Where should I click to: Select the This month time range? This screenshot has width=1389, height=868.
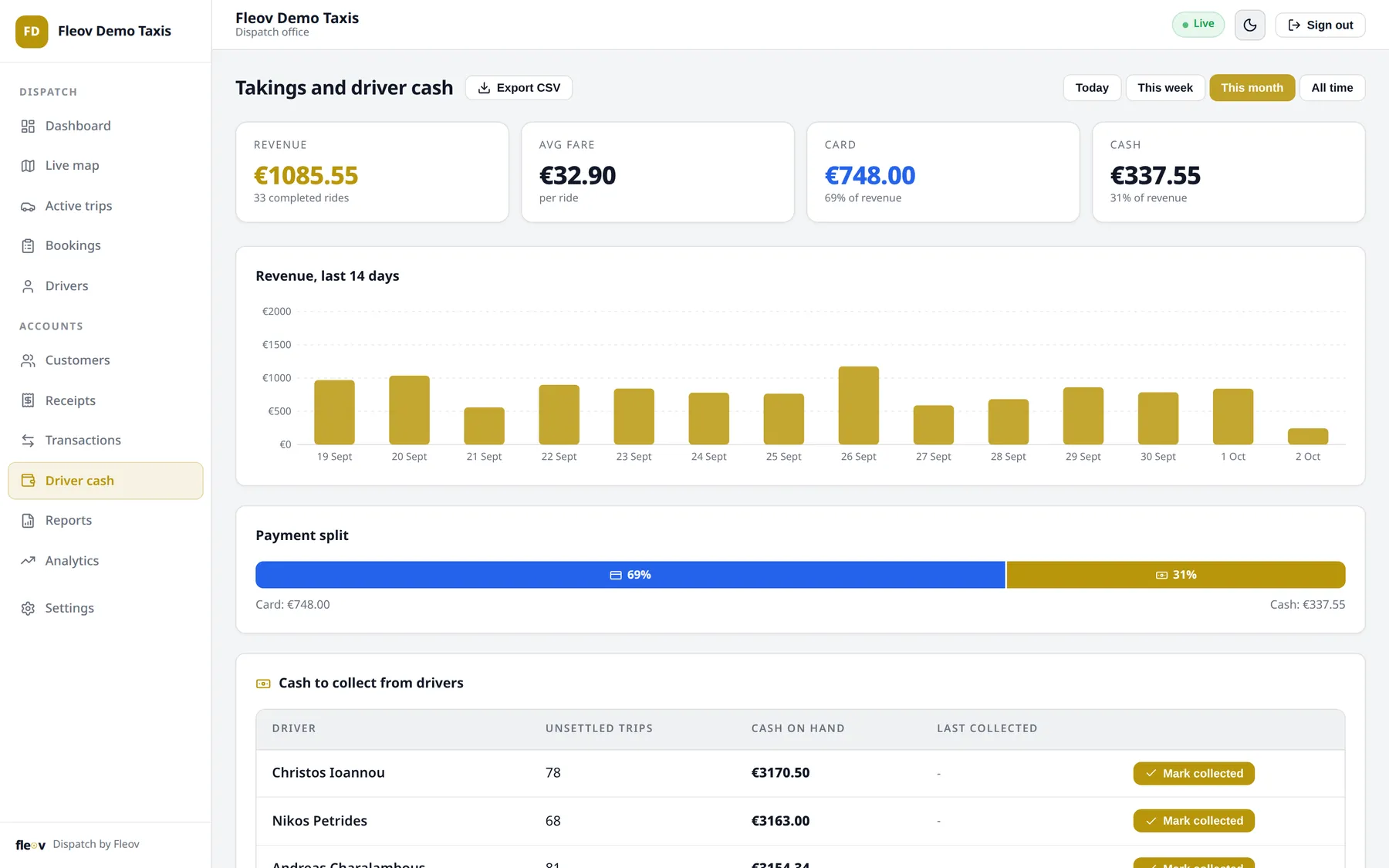click(x=1252, y=88)
